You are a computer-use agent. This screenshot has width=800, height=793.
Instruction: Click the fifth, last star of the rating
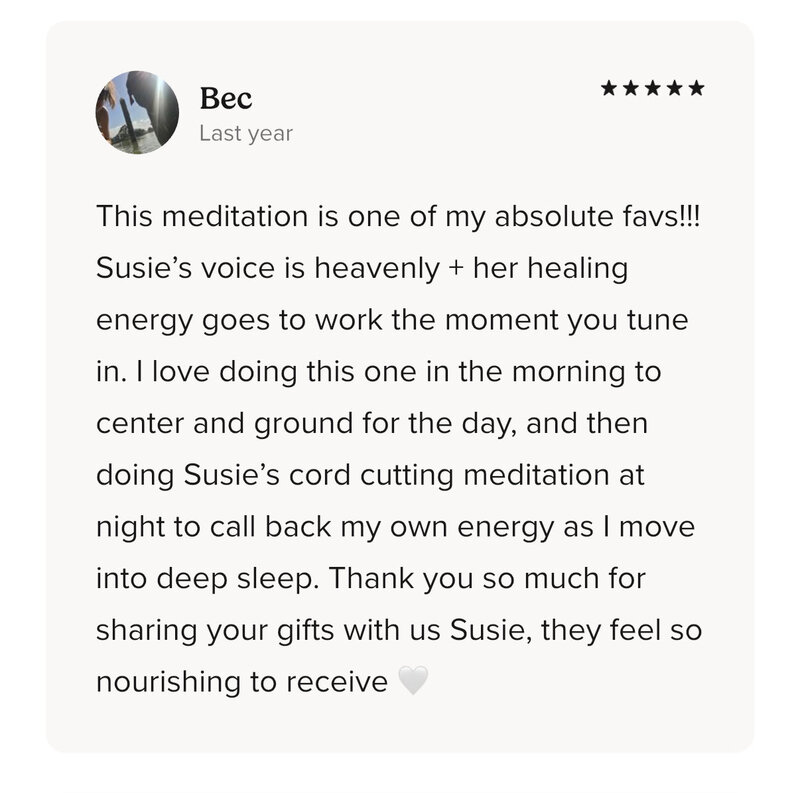click(x=696, y=88)
